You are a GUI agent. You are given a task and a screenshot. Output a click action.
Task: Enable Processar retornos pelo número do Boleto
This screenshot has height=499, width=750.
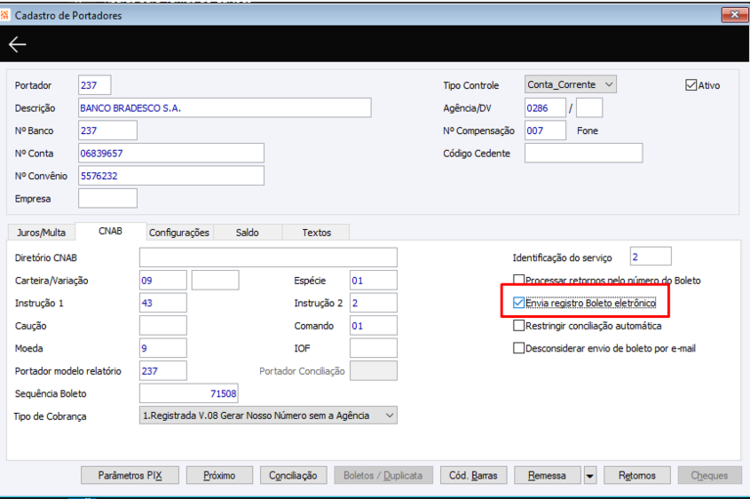(518, 280)
